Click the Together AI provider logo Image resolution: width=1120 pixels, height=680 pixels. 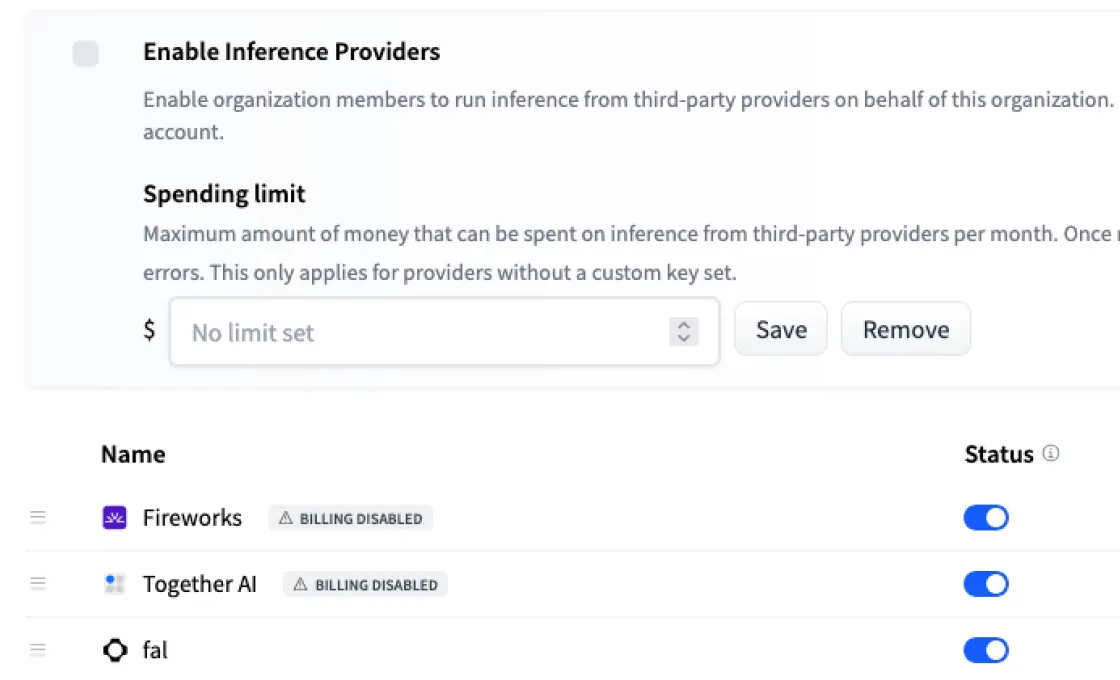point(114,583)
